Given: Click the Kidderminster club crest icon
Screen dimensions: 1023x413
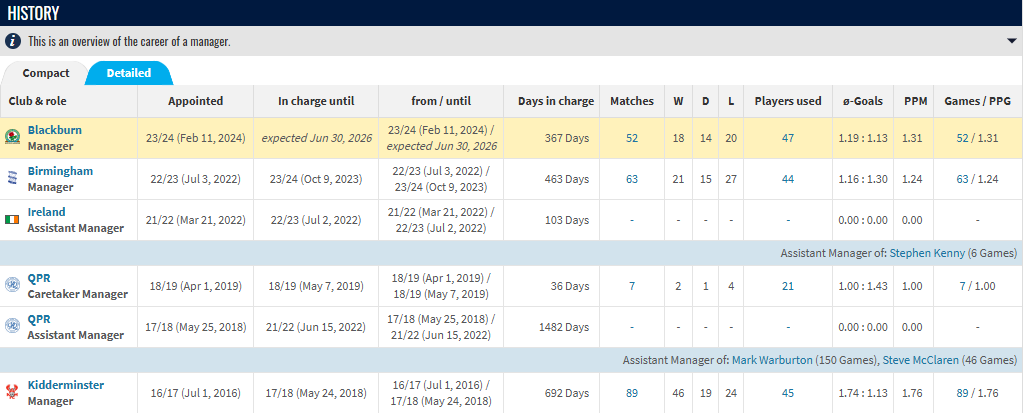Looking at the screenshot, I should click(12, 393).
